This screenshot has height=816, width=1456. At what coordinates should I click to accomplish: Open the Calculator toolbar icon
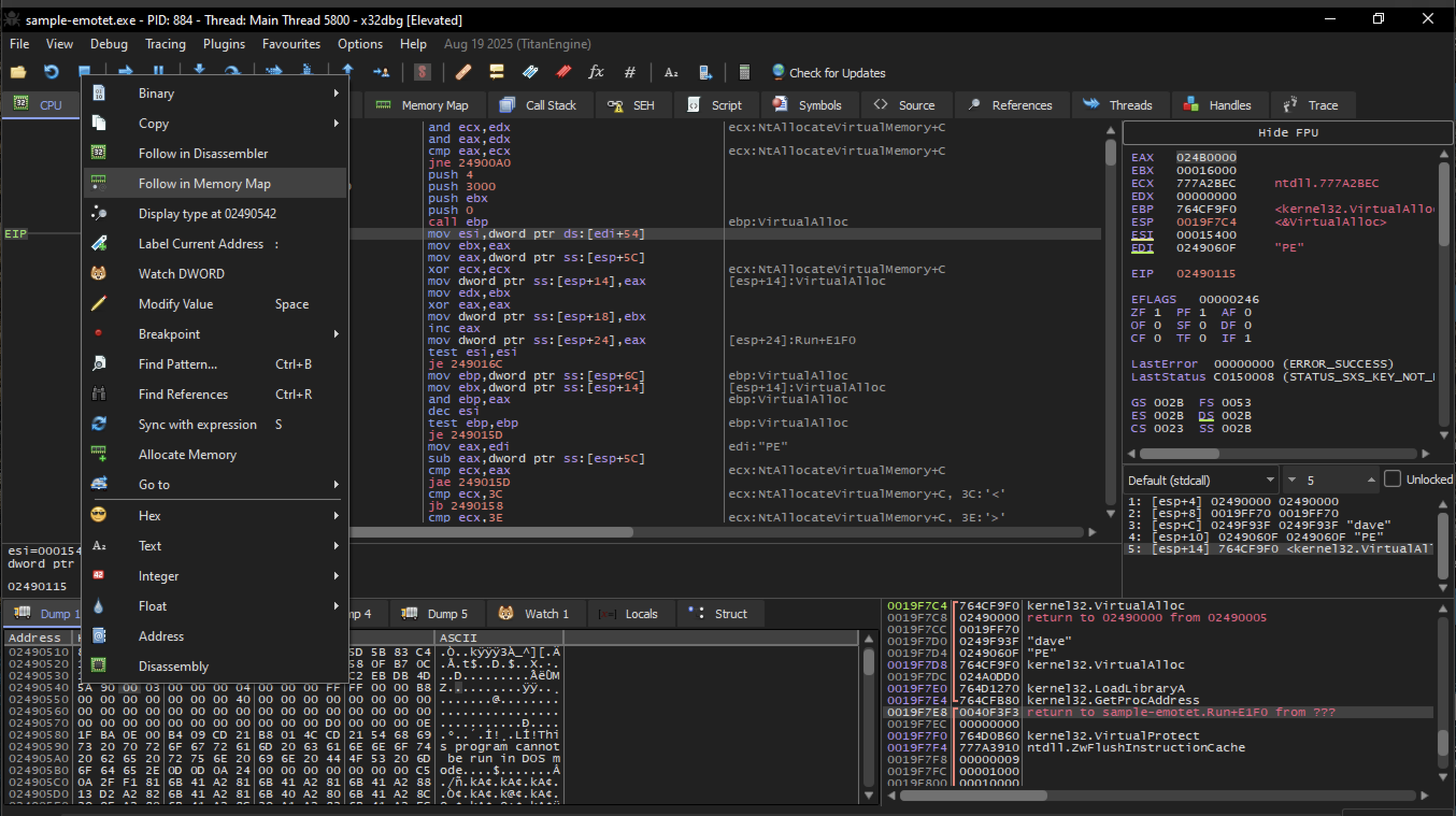pyautogui.click(x=744, y=73)
